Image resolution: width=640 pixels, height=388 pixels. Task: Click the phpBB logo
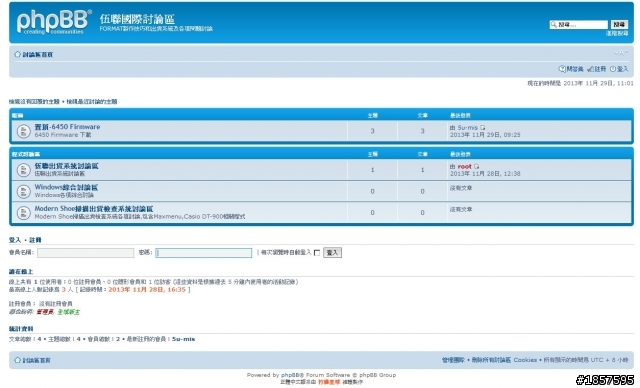(x=54, y=22)
